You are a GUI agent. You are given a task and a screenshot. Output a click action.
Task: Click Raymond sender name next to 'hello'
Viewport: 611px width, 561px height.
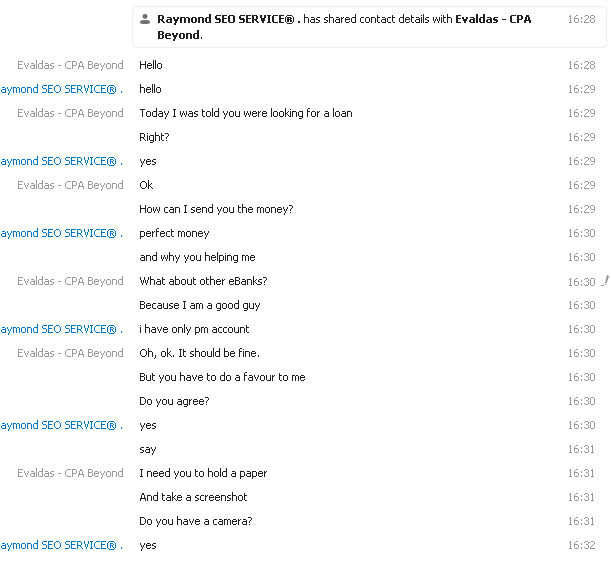[62, 89]
